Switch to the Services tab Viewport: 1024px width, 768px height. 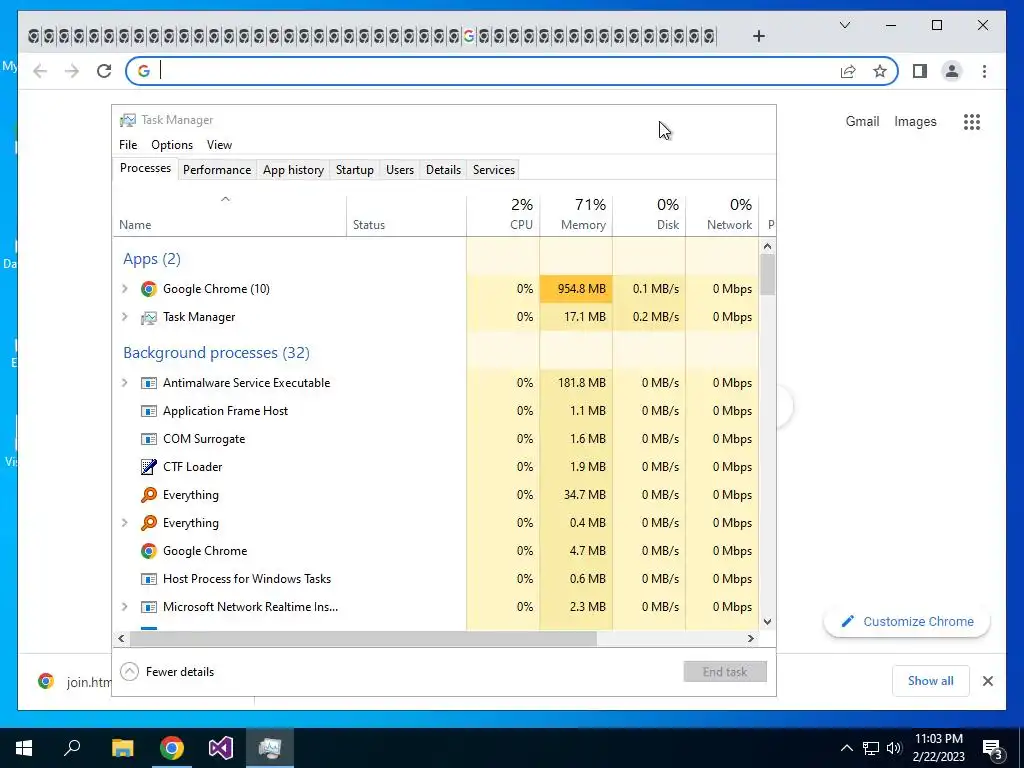click(x=494, y=170)
